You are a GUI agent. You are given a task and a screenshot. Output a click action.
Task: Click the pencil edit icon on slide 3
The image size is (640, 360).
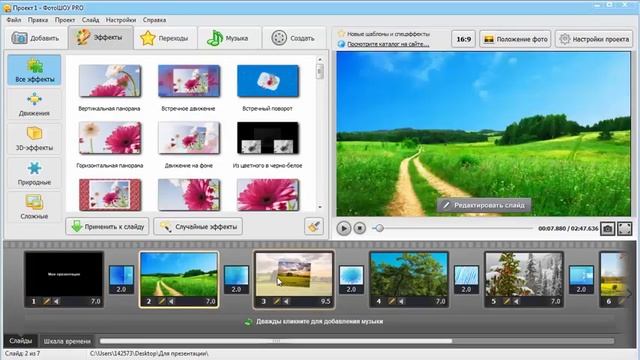277,301
